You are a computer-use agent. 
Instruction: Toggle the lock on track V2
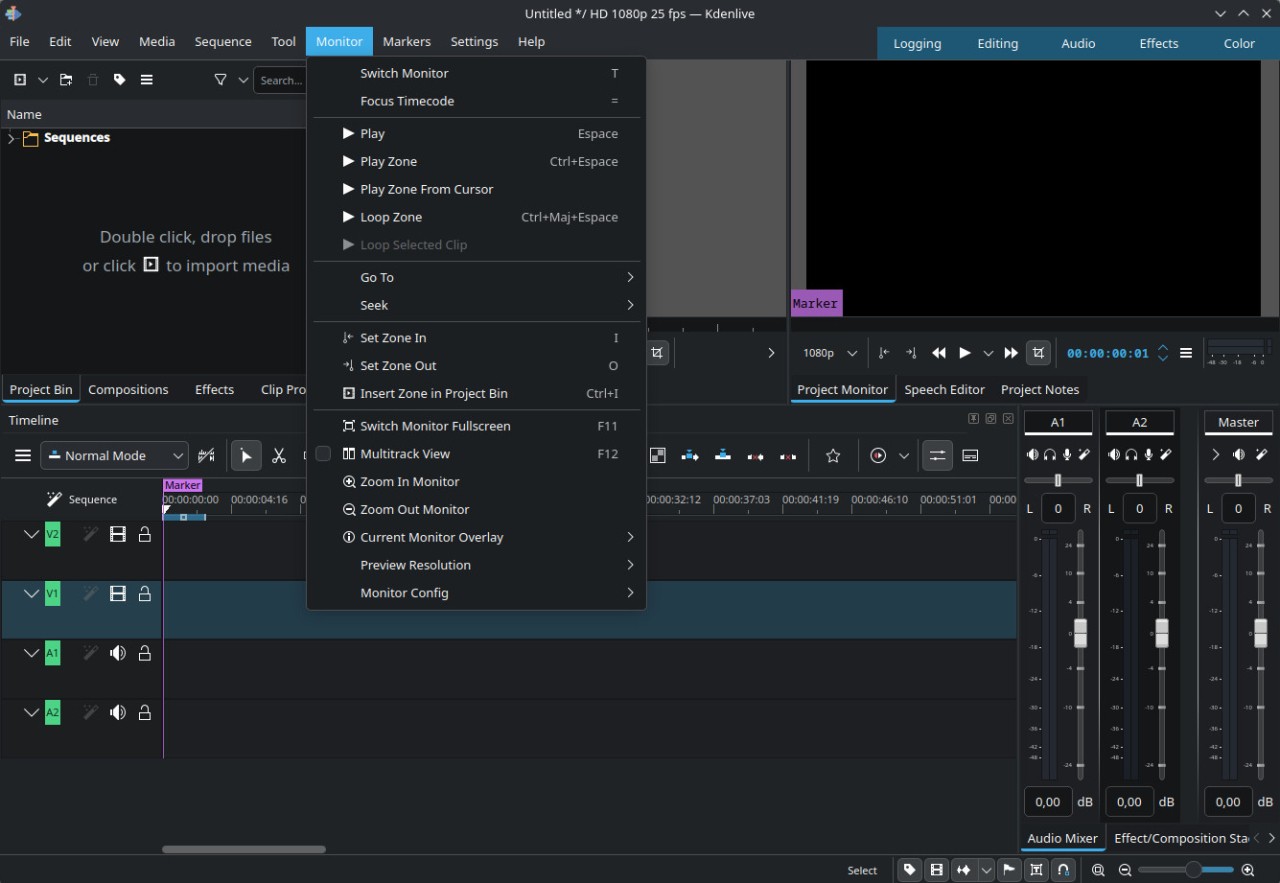pyautogui.click(x=145, y=535)
